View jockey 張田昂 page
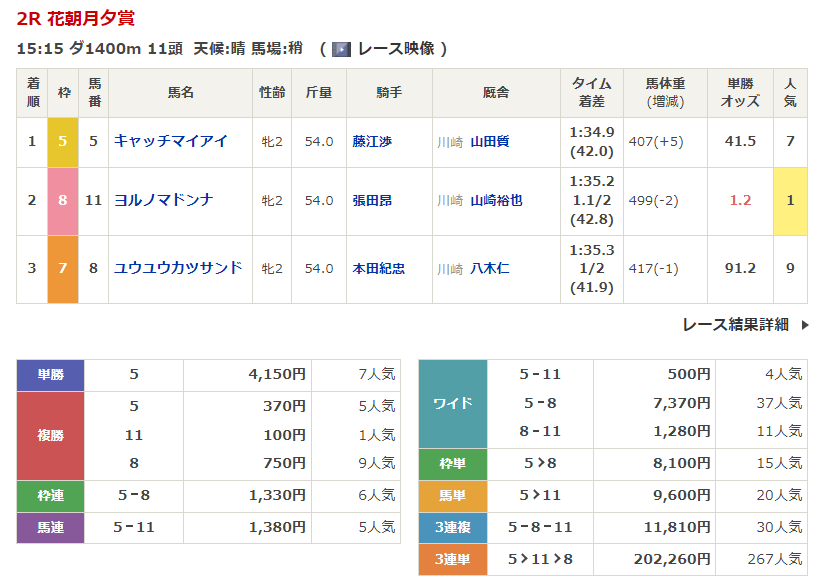The image size is (826, 586). pyautogui.click(x=372, y=200)
